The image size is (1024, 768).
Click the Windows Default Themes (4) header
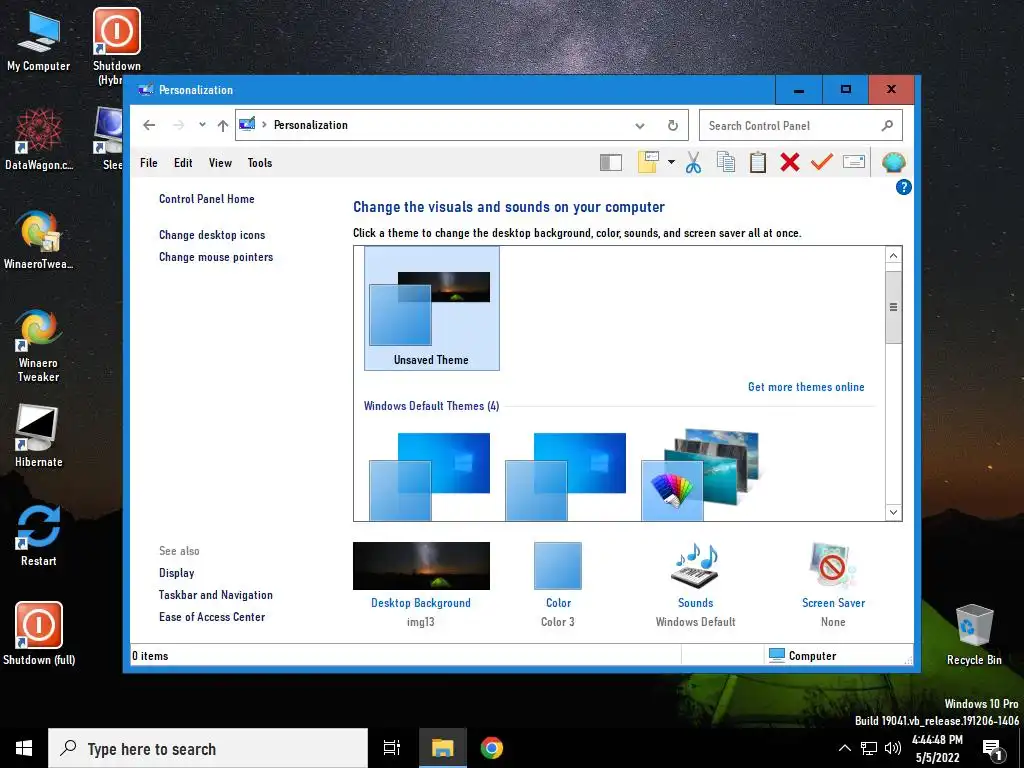click(432, 406)
